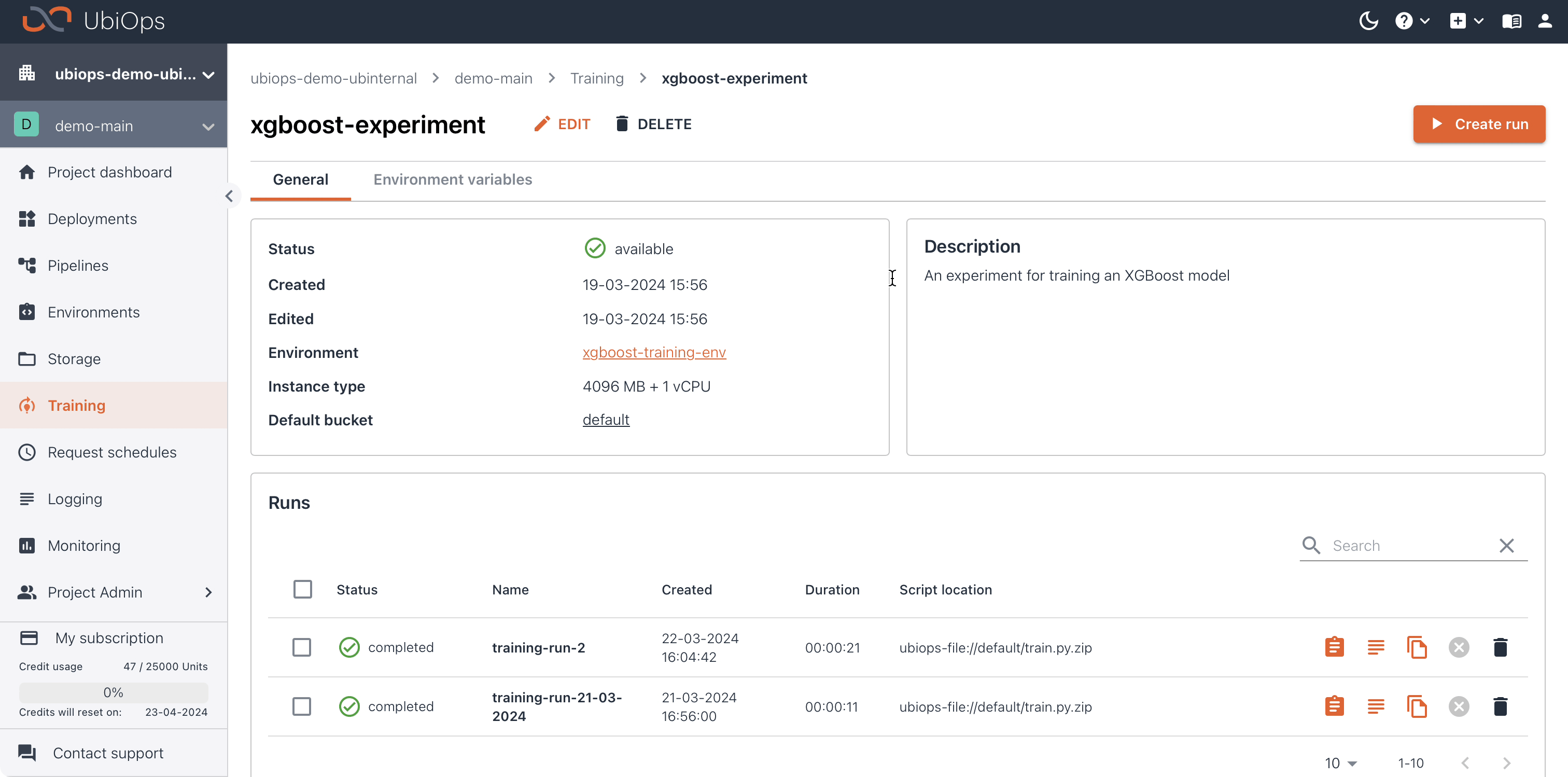Click the results icon for training-run-2
Image resolution: width=1568 pixels, height=777 pixels.
tap(1335, 648)
